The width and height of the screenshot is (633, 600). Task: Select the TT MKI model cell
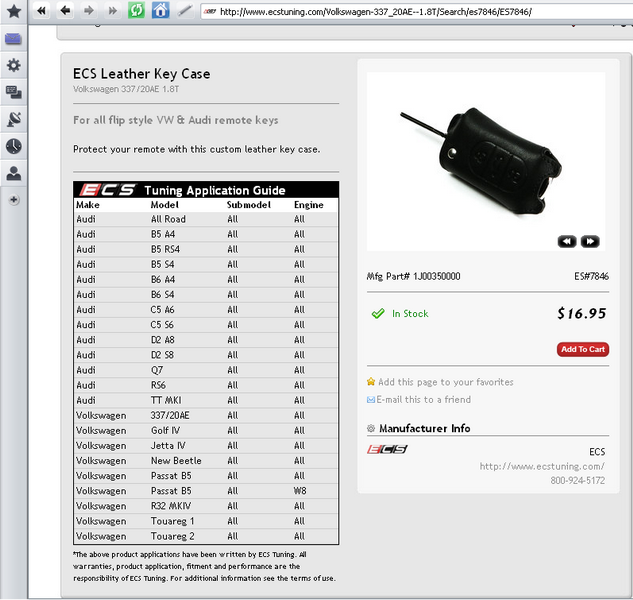(166, 400)
